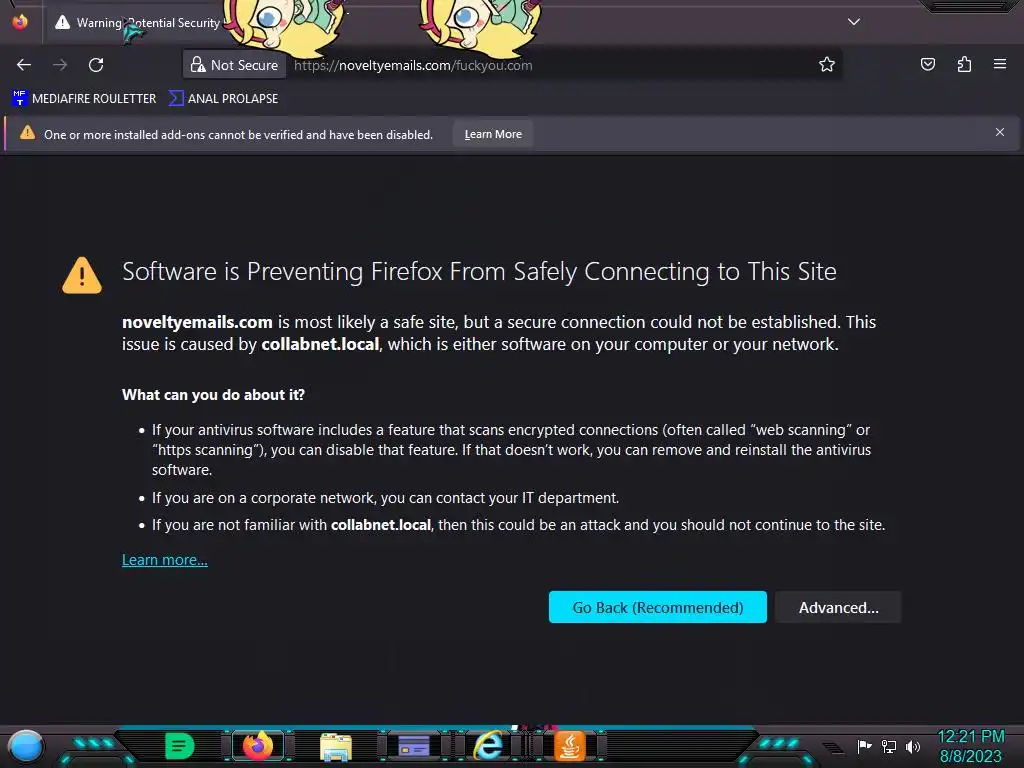Viewport: 1024px width, 768px height.
Task: Open the Advanced… options
Action: 839,607
